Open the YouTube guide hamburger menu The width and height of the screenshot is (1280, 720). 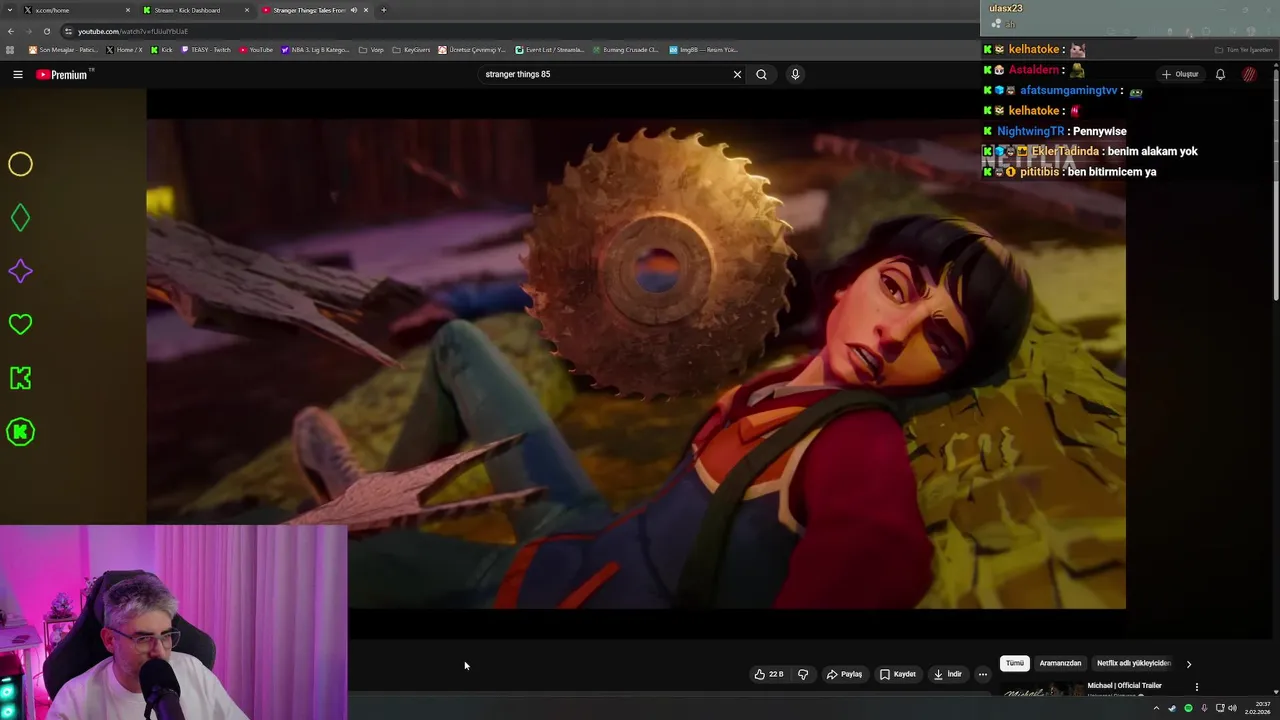pyautogui.click(x=17, y=74)
